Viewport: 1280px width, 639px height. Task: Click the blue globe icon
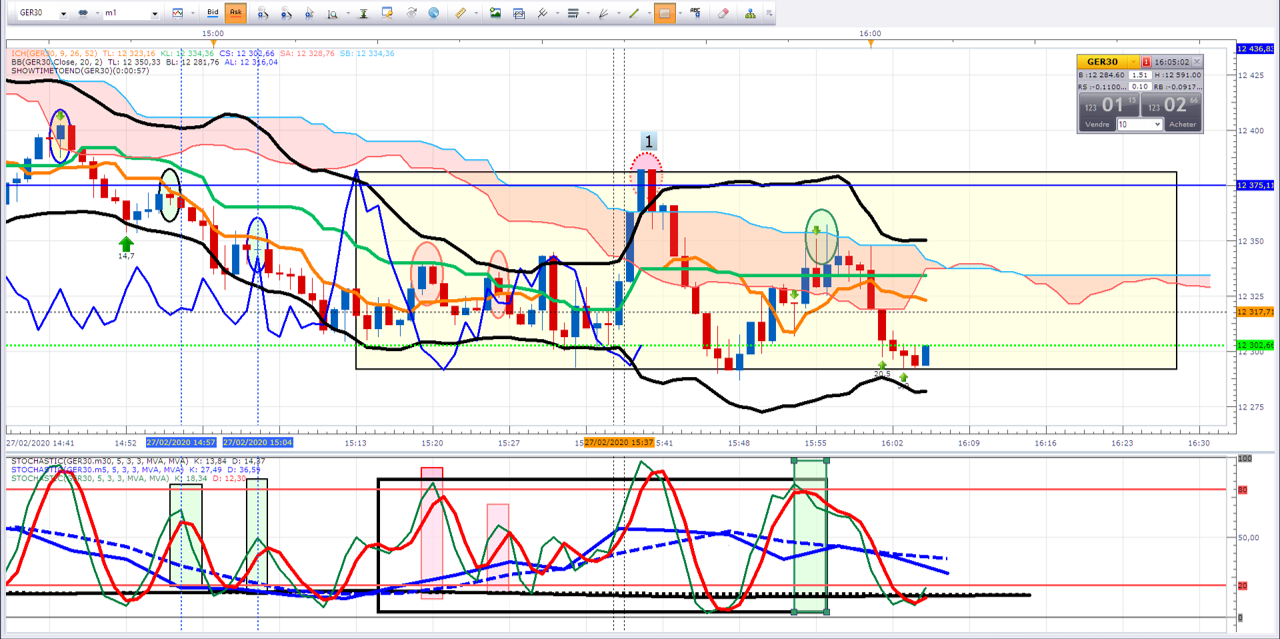[x=433, y=13]
